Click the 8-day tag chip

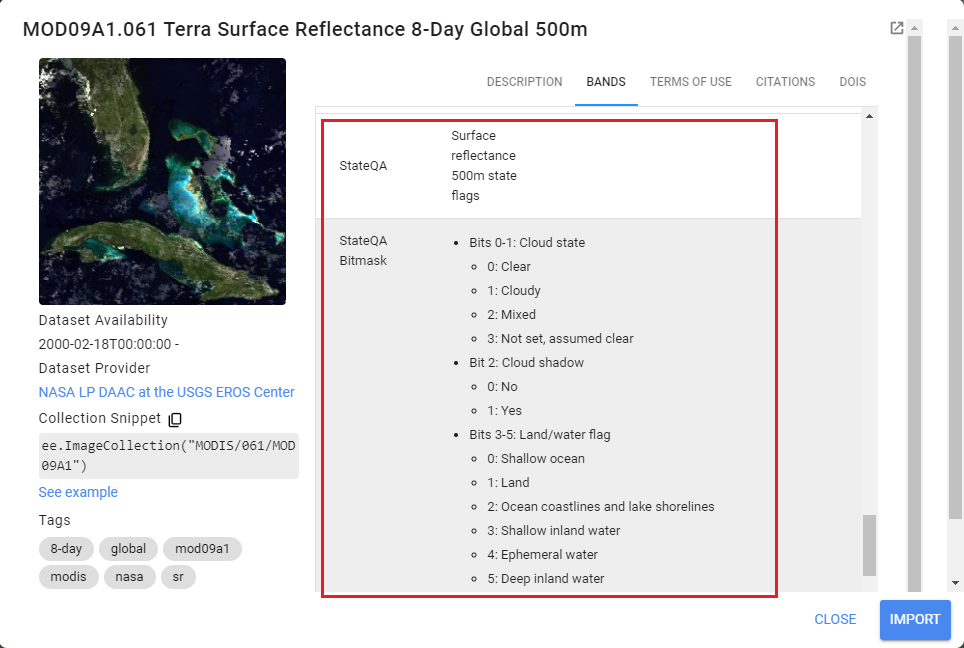pos(66,549)
